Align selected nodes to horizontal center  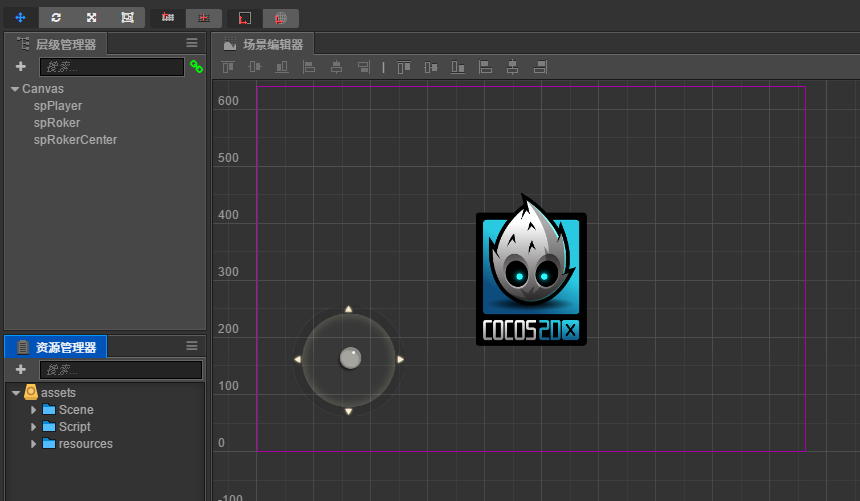coord(336,67)
